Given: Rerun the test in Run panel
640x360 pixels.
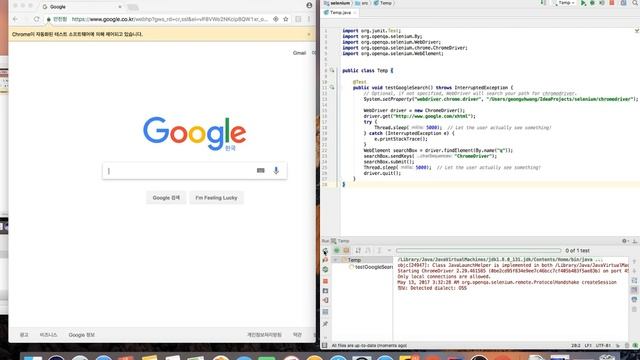Looking at the screenshot, I should pyautogui.click(x=325, y=251).
